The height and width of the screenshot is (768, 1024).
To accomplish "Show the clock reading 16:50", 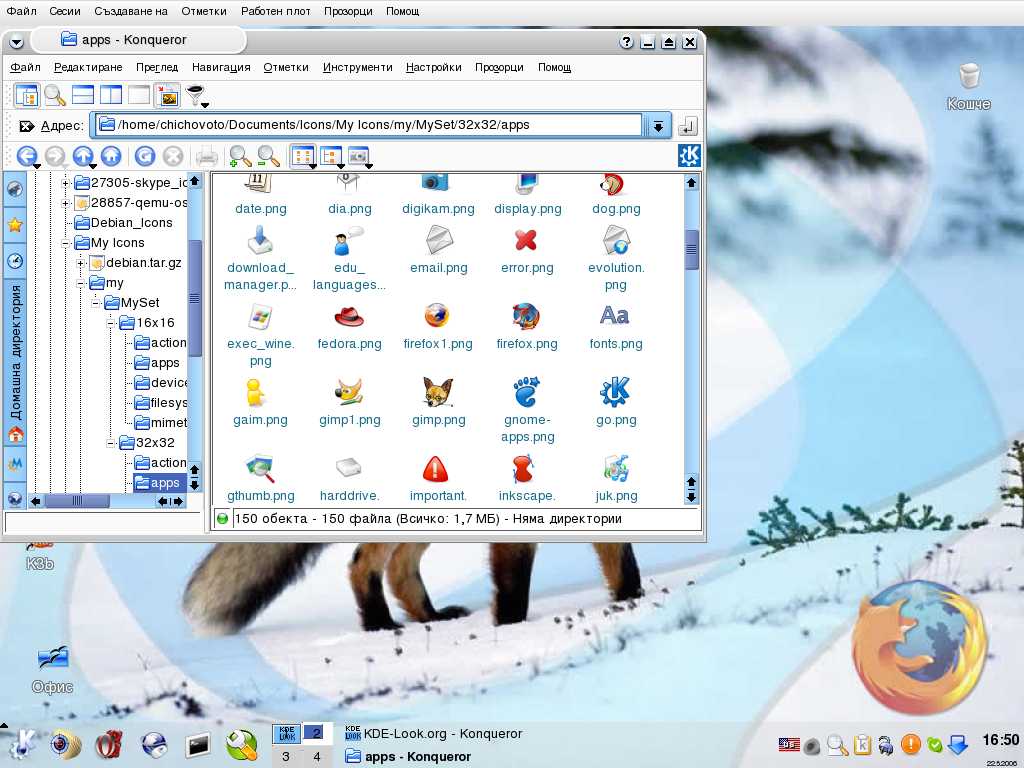I will tap(1000, 740).
